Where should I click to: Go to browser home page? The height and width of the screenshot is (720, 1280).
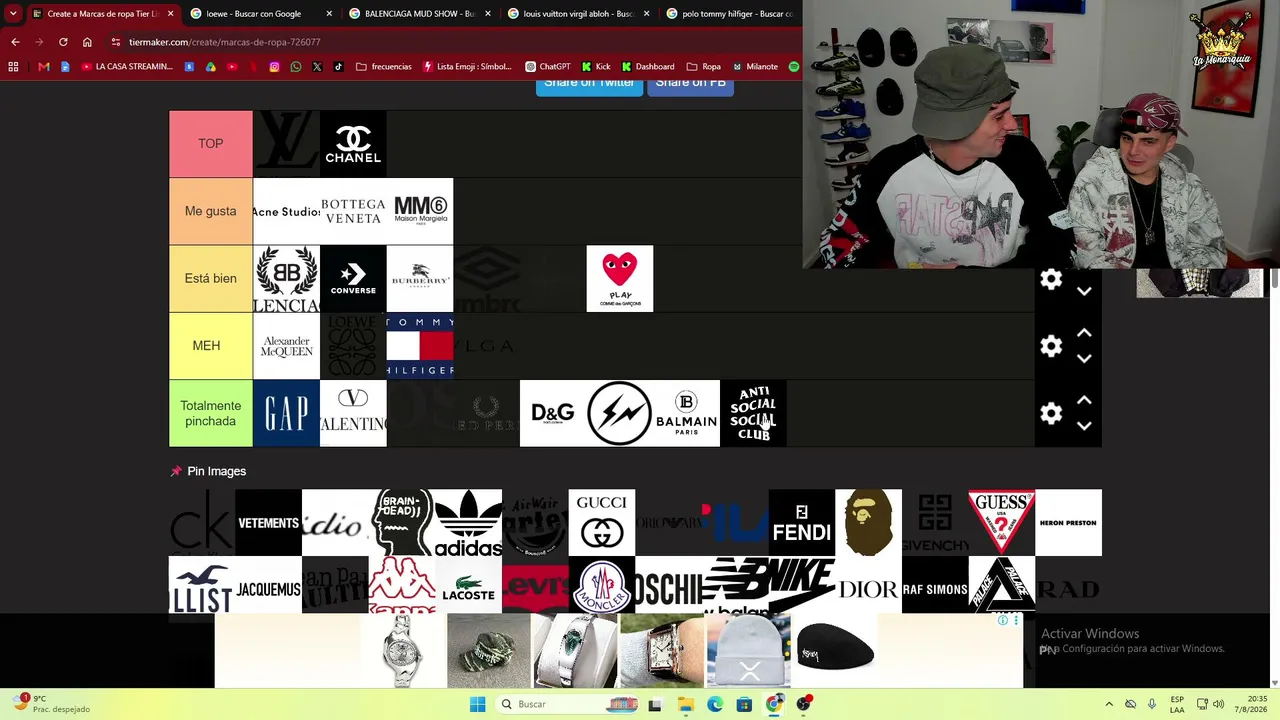click(87, 42)
